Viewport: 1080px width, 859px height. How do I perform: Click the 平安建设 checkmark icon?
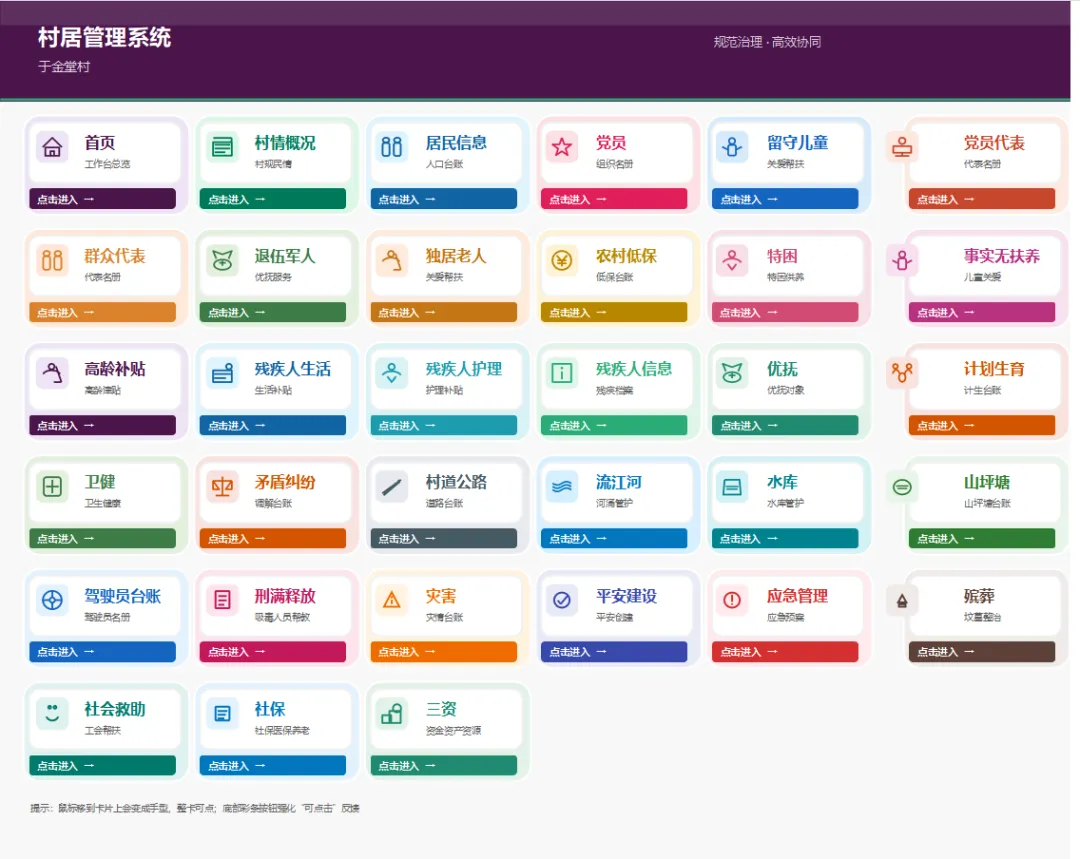(x=562, y=600)
